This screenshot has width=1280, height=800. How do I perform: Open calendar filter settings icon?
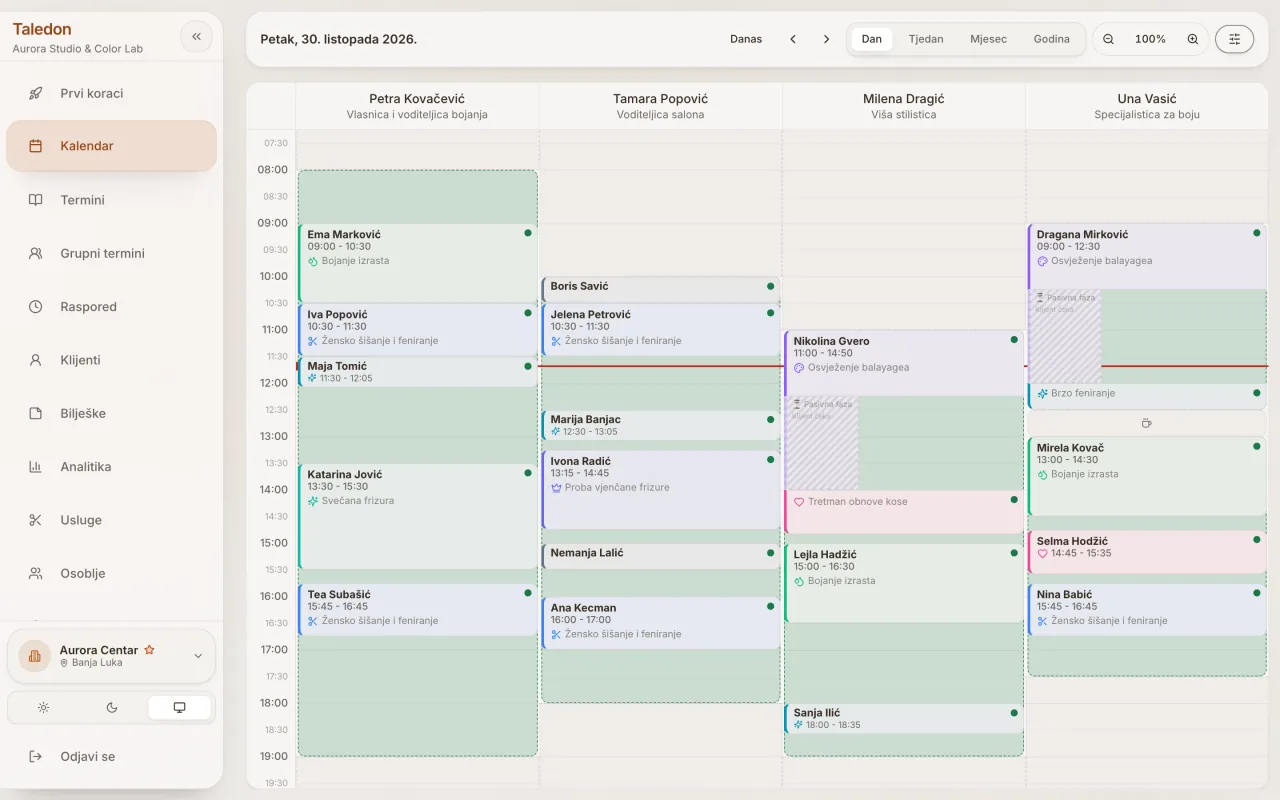point(1234,39)
